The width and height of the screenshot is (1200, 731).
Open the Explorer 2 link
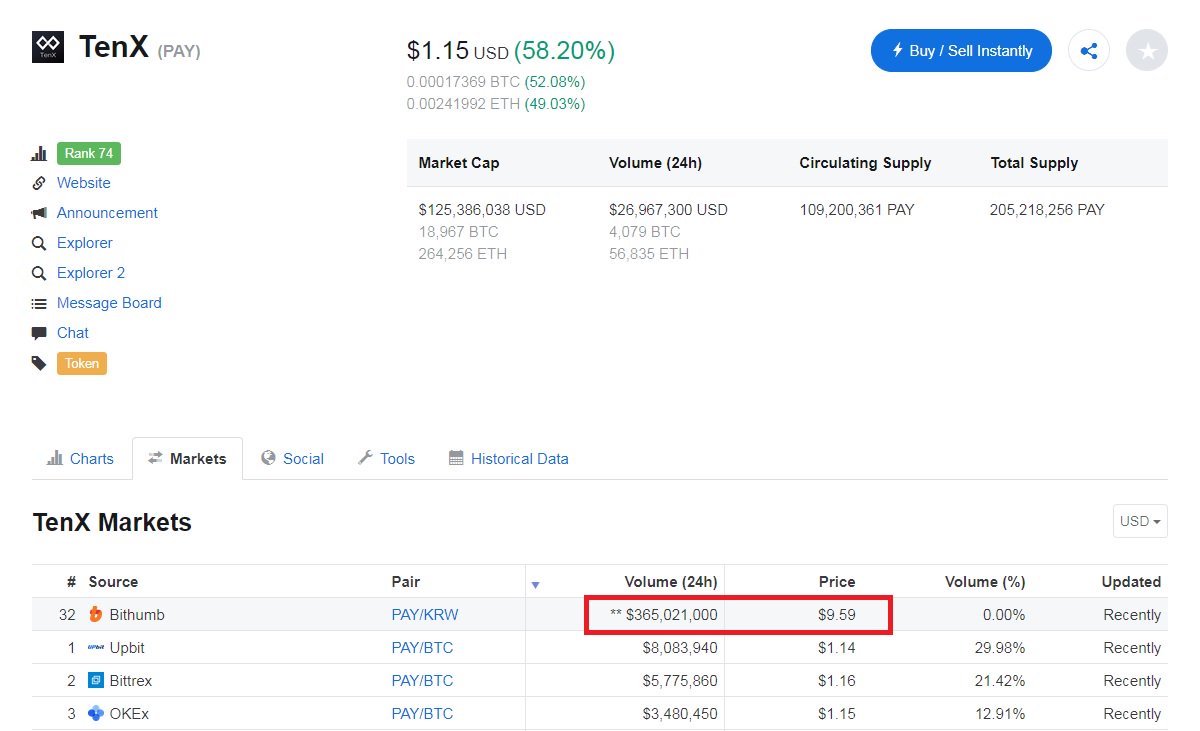[x=91, y=273]
